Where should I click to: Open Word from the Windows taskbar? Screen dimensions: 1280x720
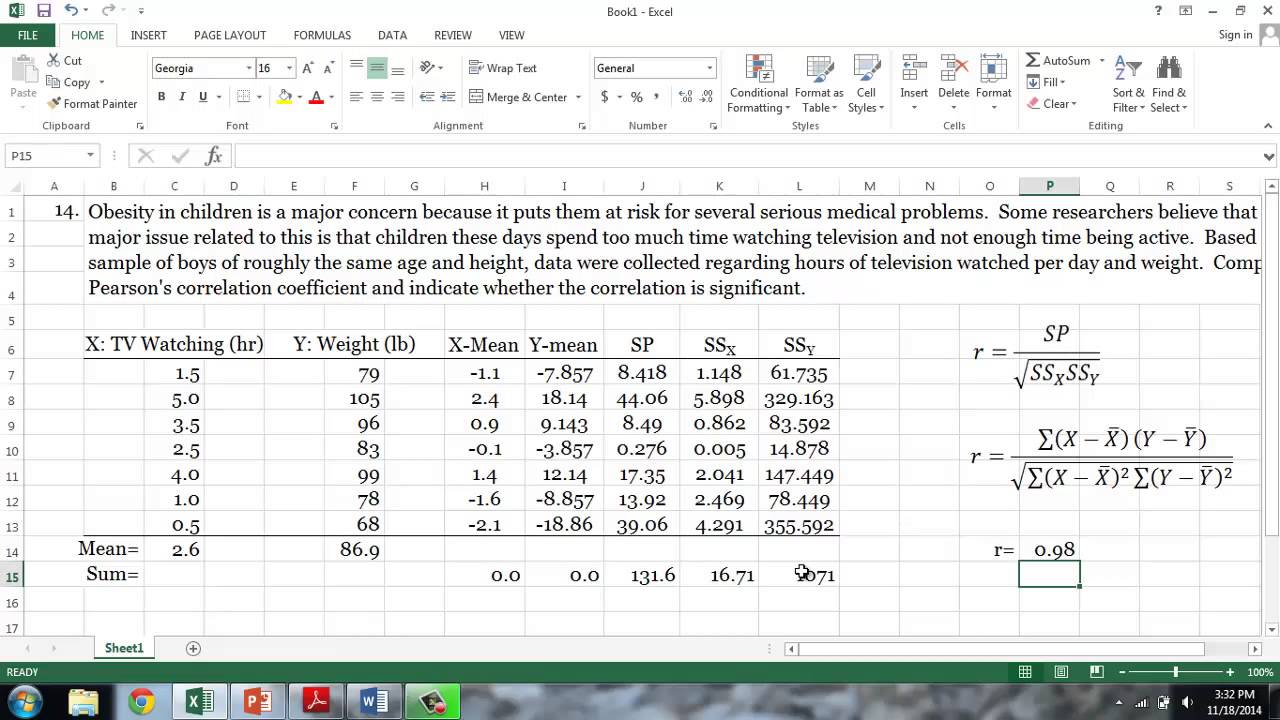[374, 702]
